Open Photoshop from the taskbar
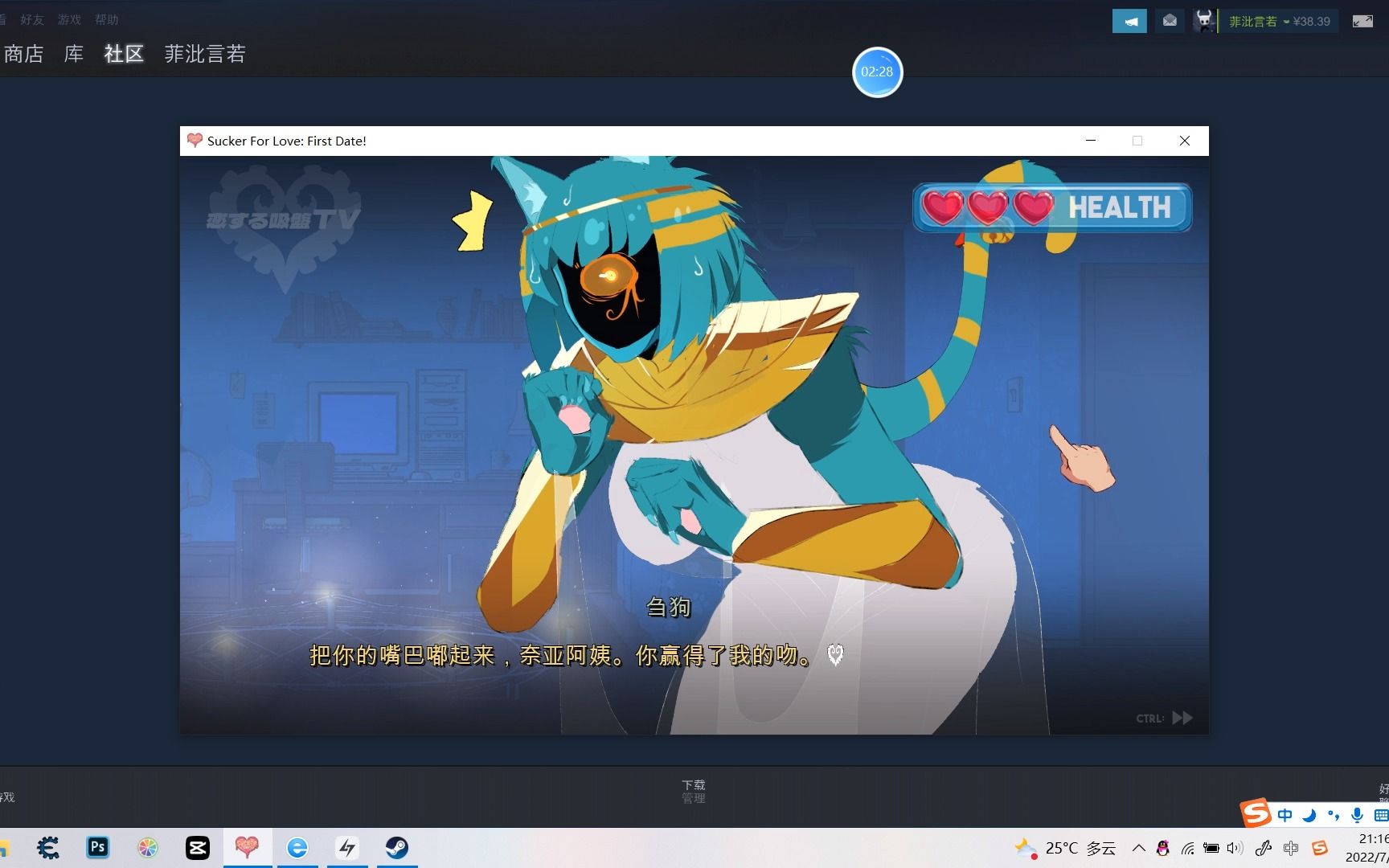The height and width of the screenshot is (868, 1389). 98,847
